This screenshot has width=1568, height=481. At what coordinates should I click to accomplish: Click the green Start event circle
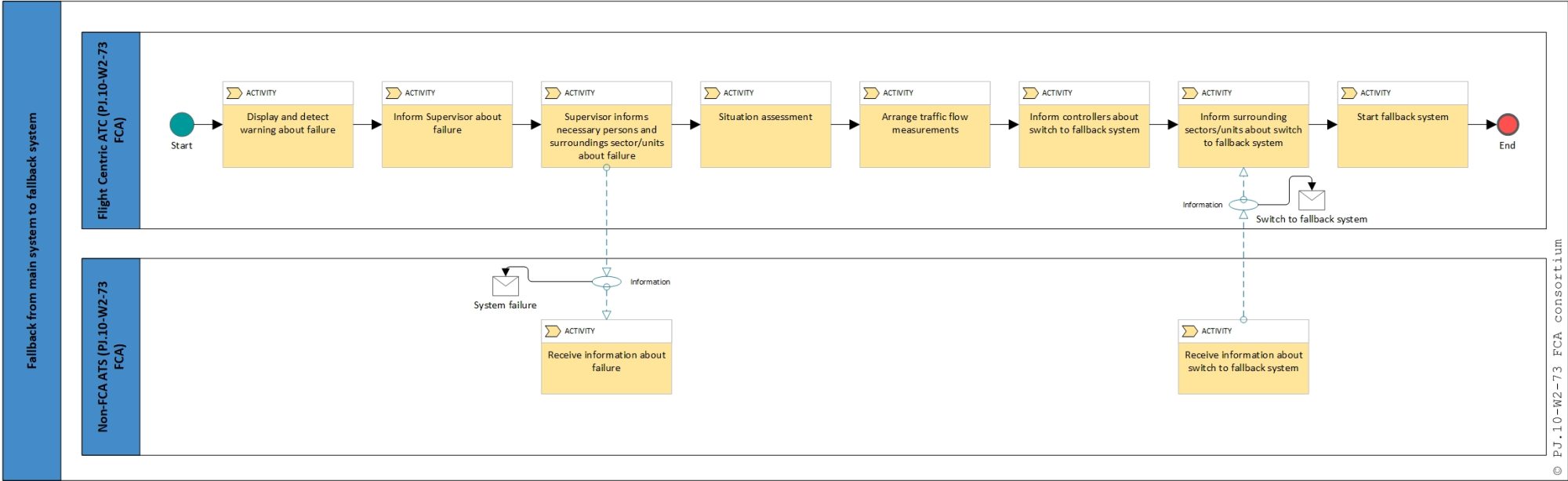click(182, 124)
